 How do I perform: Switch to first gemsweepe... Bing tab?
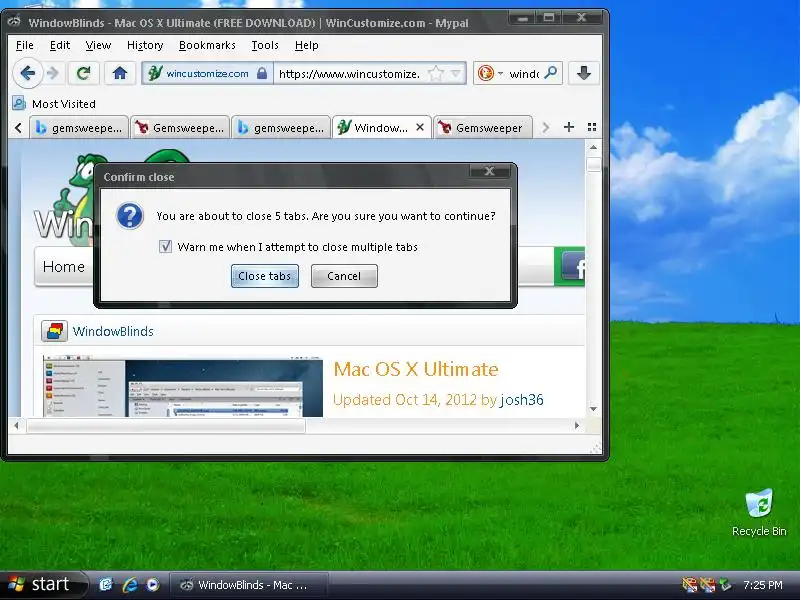[78, 128]
